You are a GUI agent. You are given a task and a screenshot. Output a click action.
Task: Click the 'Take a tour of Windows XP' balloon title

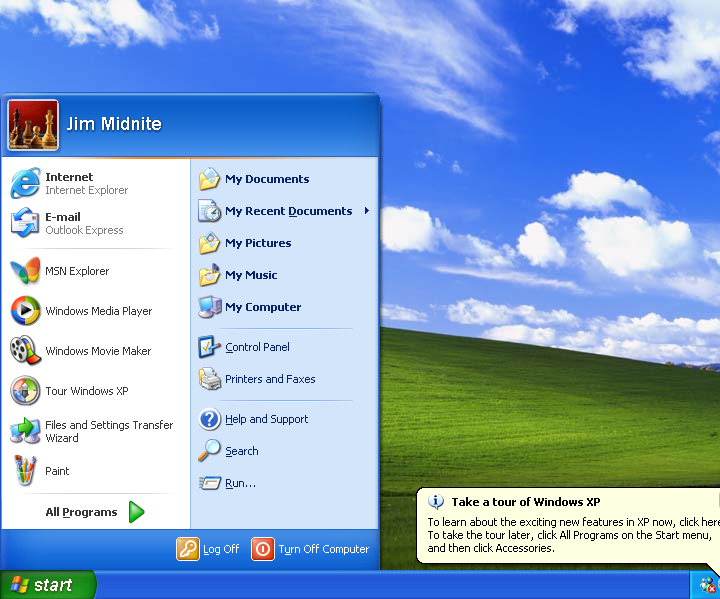[526, 502]
